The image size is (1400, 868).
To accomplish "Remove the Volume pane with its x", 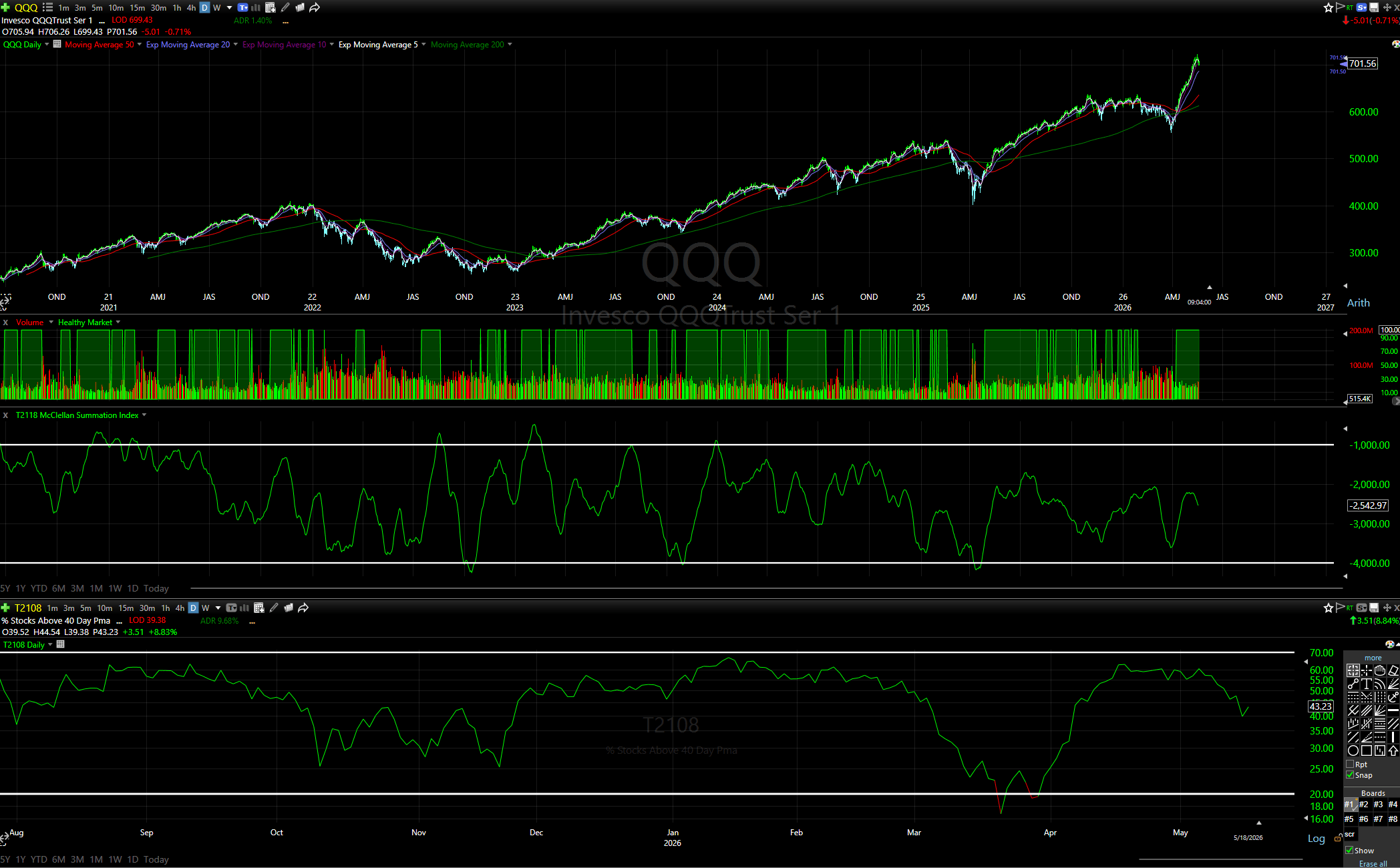I will [x=6, y=322].
